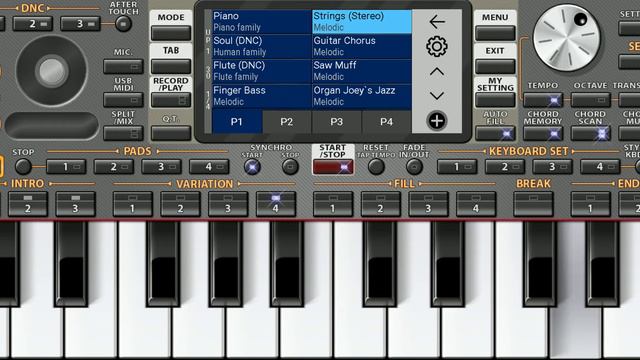This screenshot has width=640, height=360.
Task: Select Finger Bass sound
Action: point(262,96)
